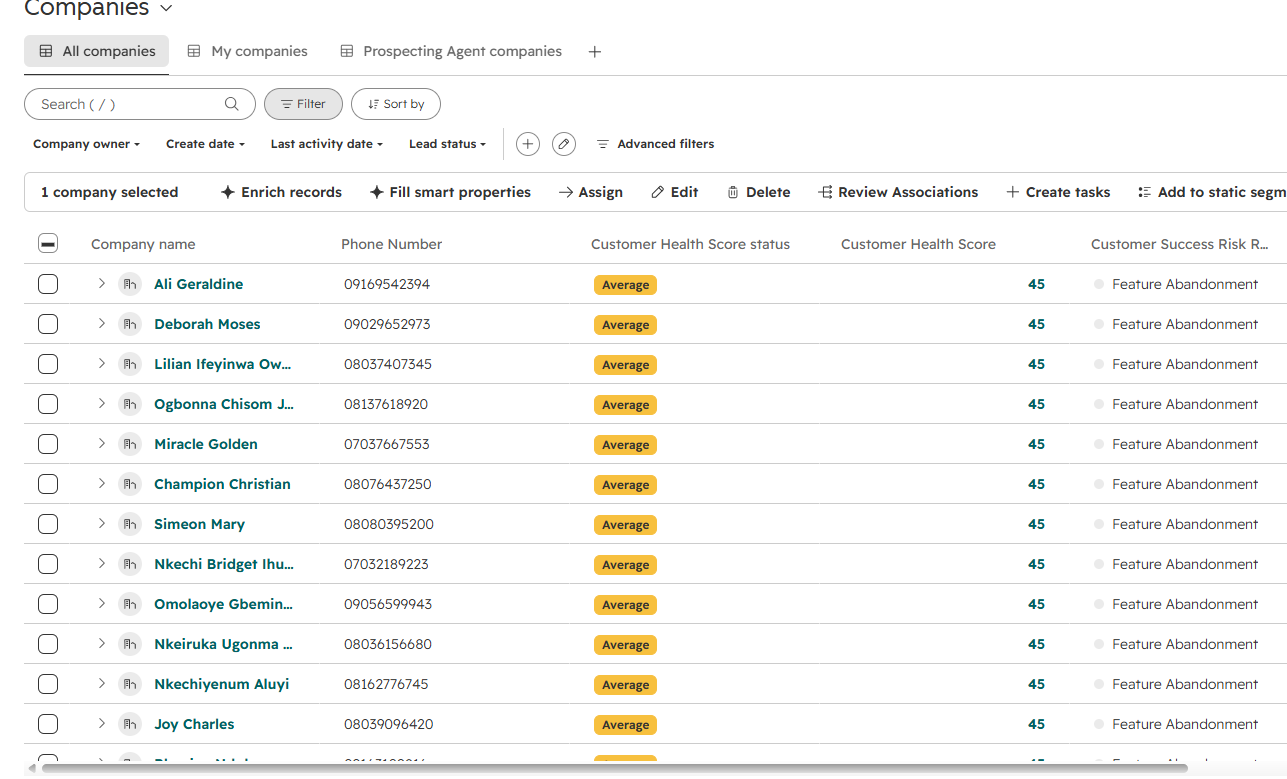Switch to My companies tab
Image resolution: width=1287 pixels, height=779 pixels.
coord(248,51)
